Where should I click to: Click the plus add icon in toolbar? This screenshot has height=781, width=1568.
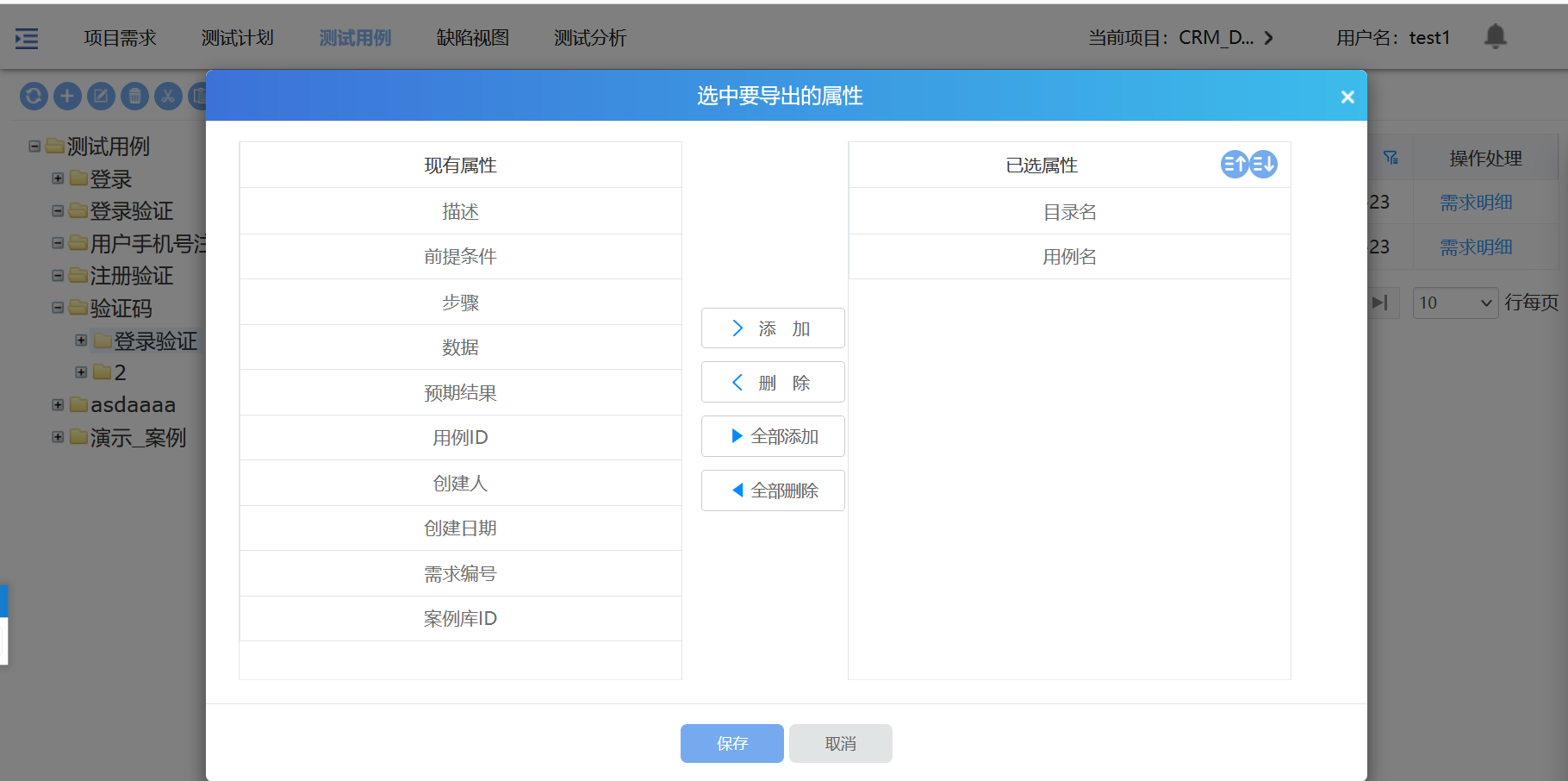(x=67, y=96)
